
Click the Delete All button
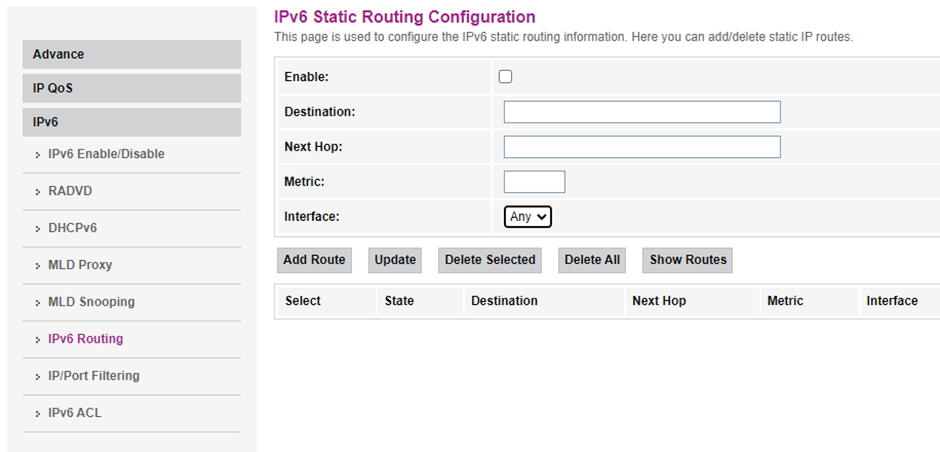pos(592,260)
